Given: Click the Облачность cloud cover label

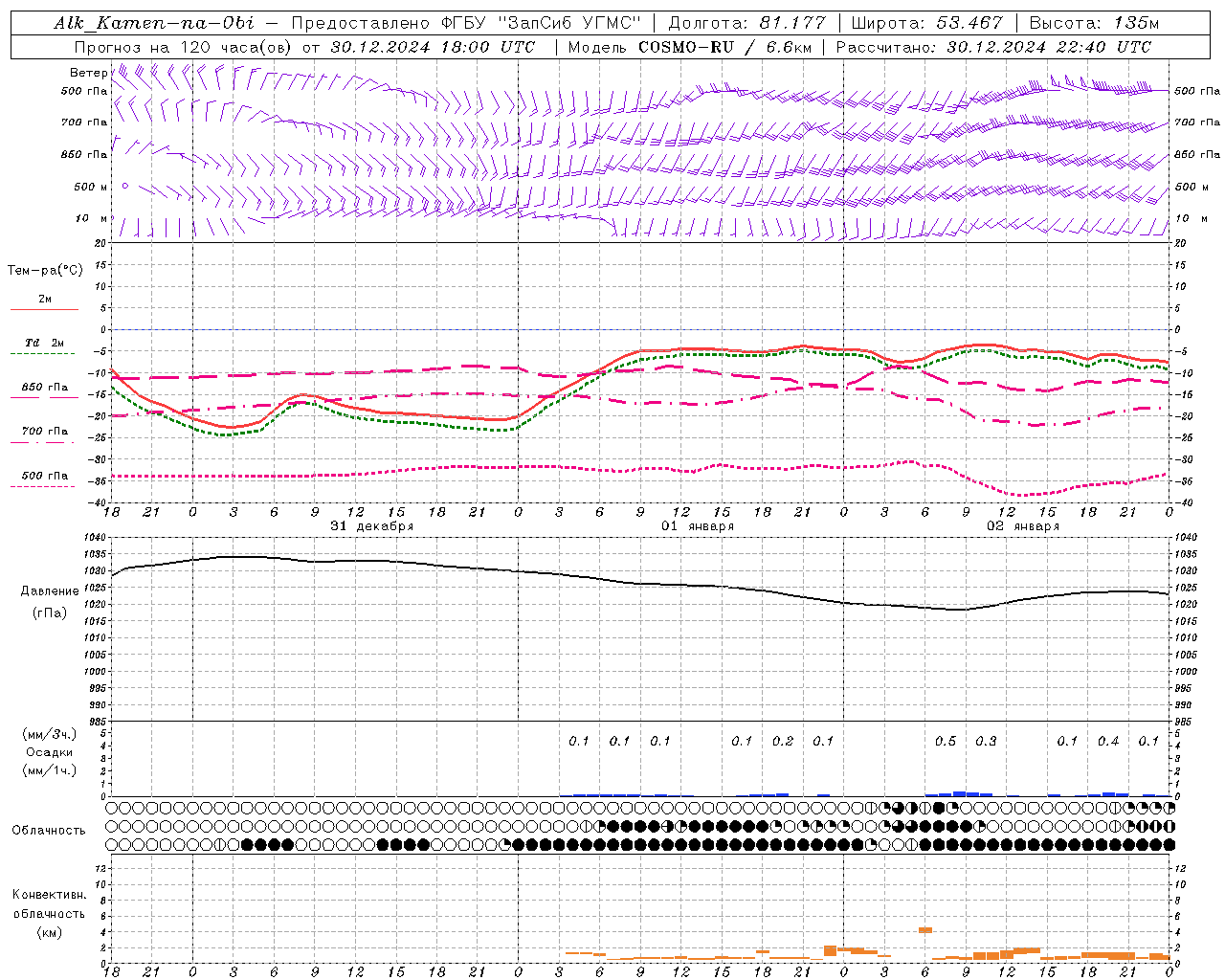Looking at the screenshot, I should click(49, 831).
